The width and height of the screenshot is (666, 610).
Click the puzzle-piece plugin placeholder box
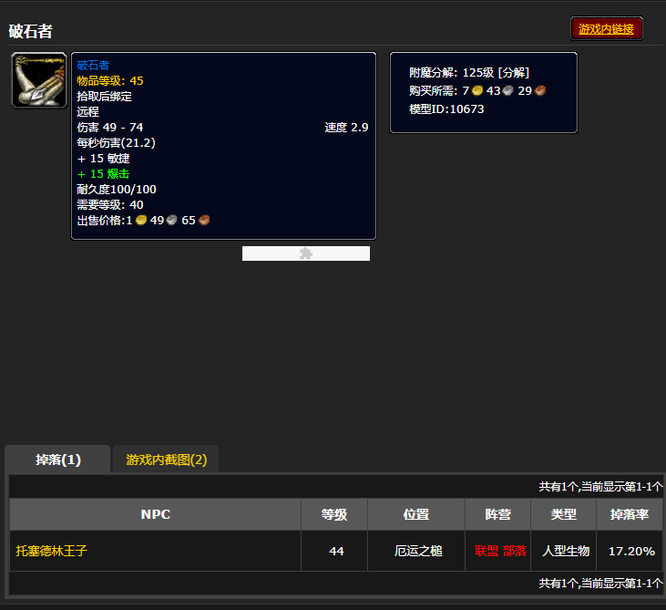click(306, 254)
